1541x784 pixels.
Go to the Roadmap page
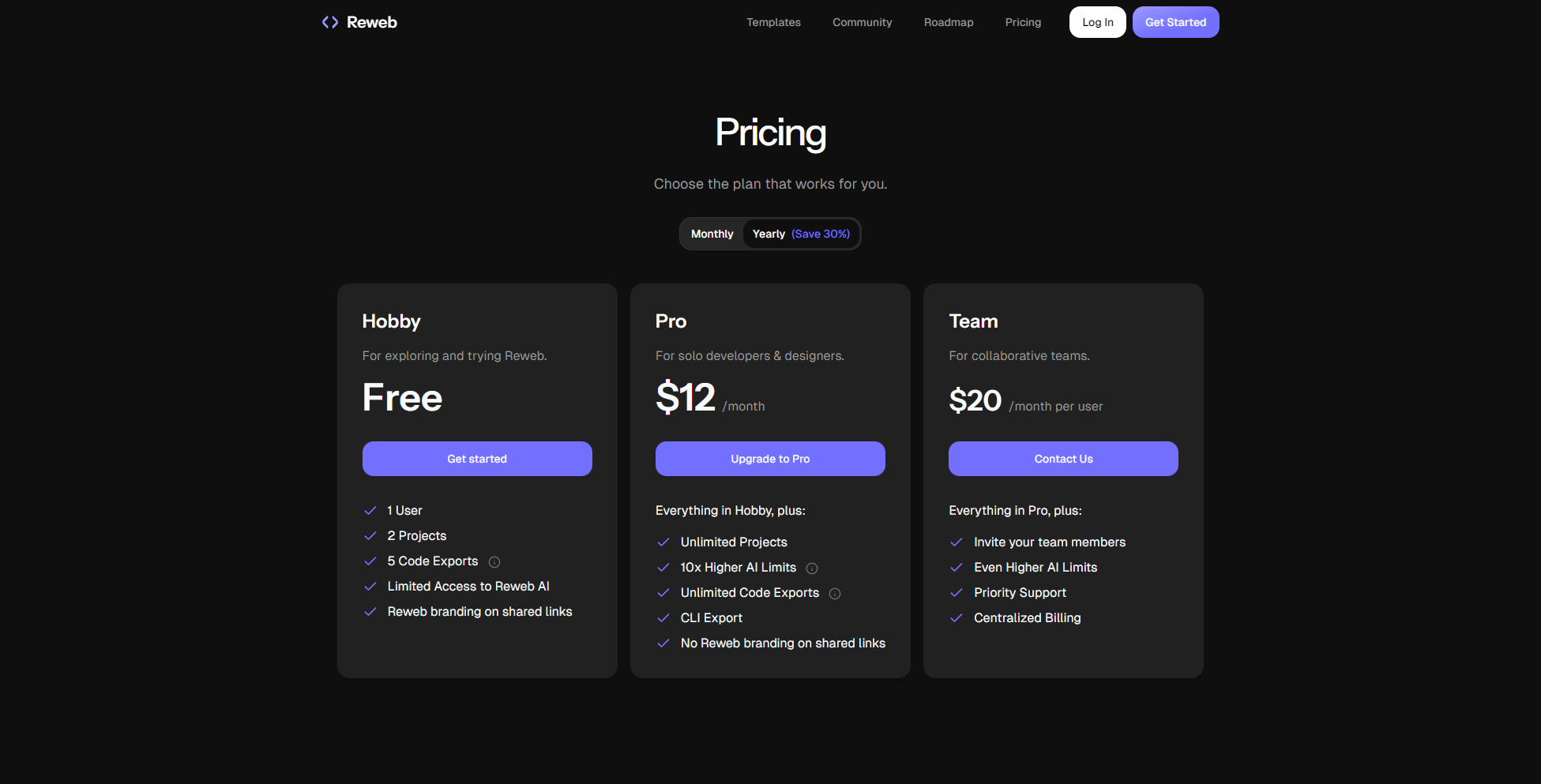(949, 22)
